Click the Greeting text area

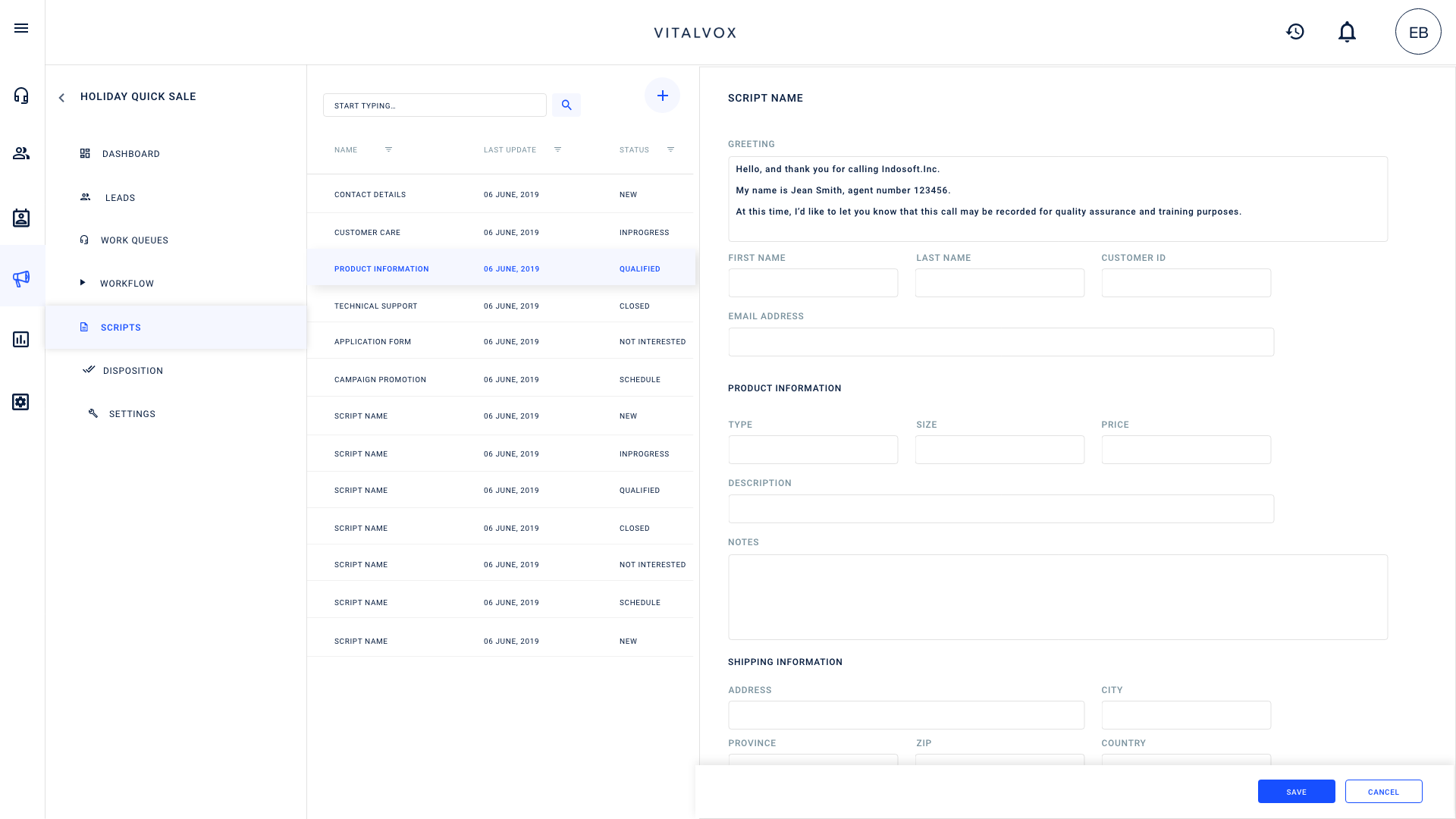(x=1058, y=199)
